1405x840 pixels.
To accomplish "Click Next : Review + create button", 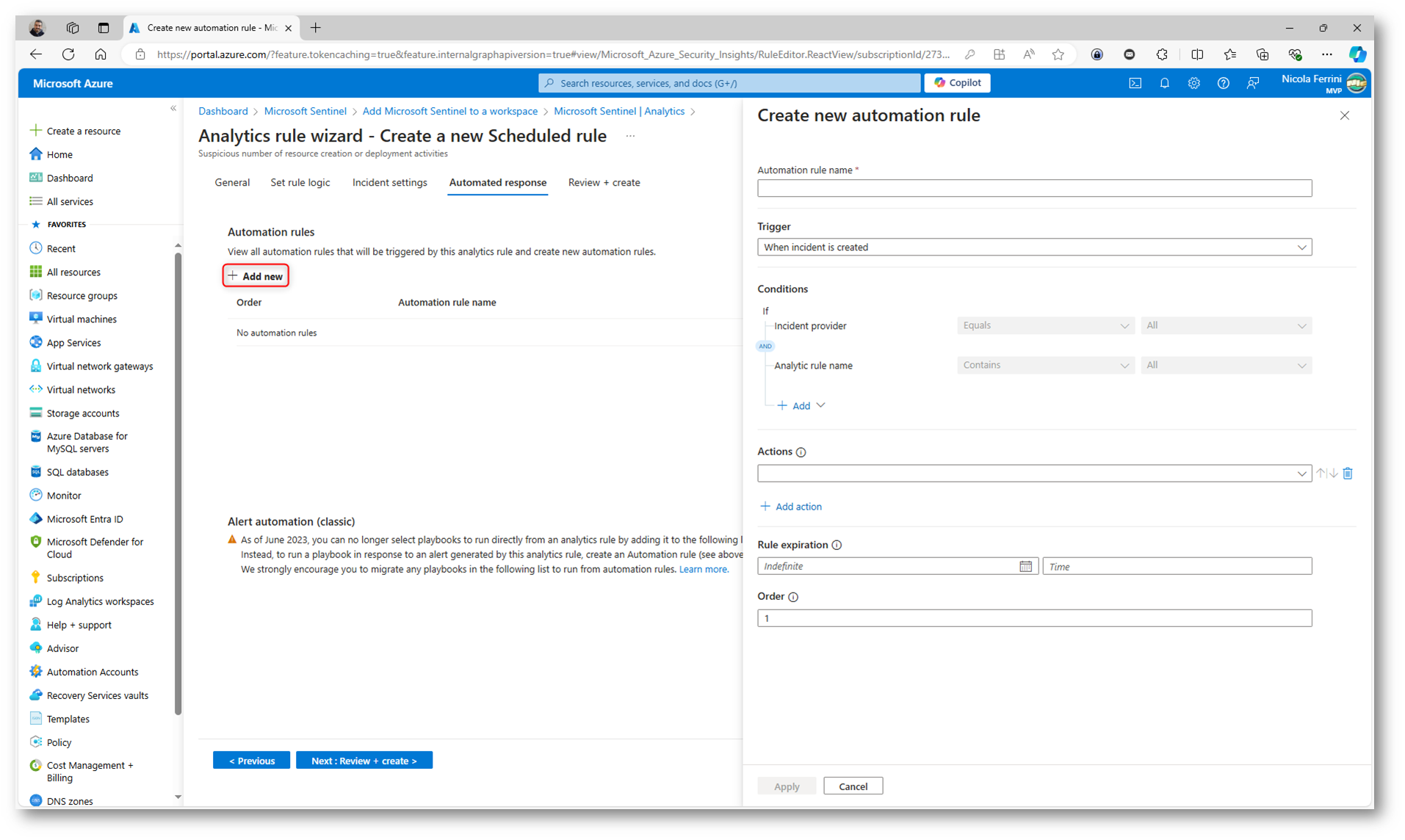I will [364, 761].
